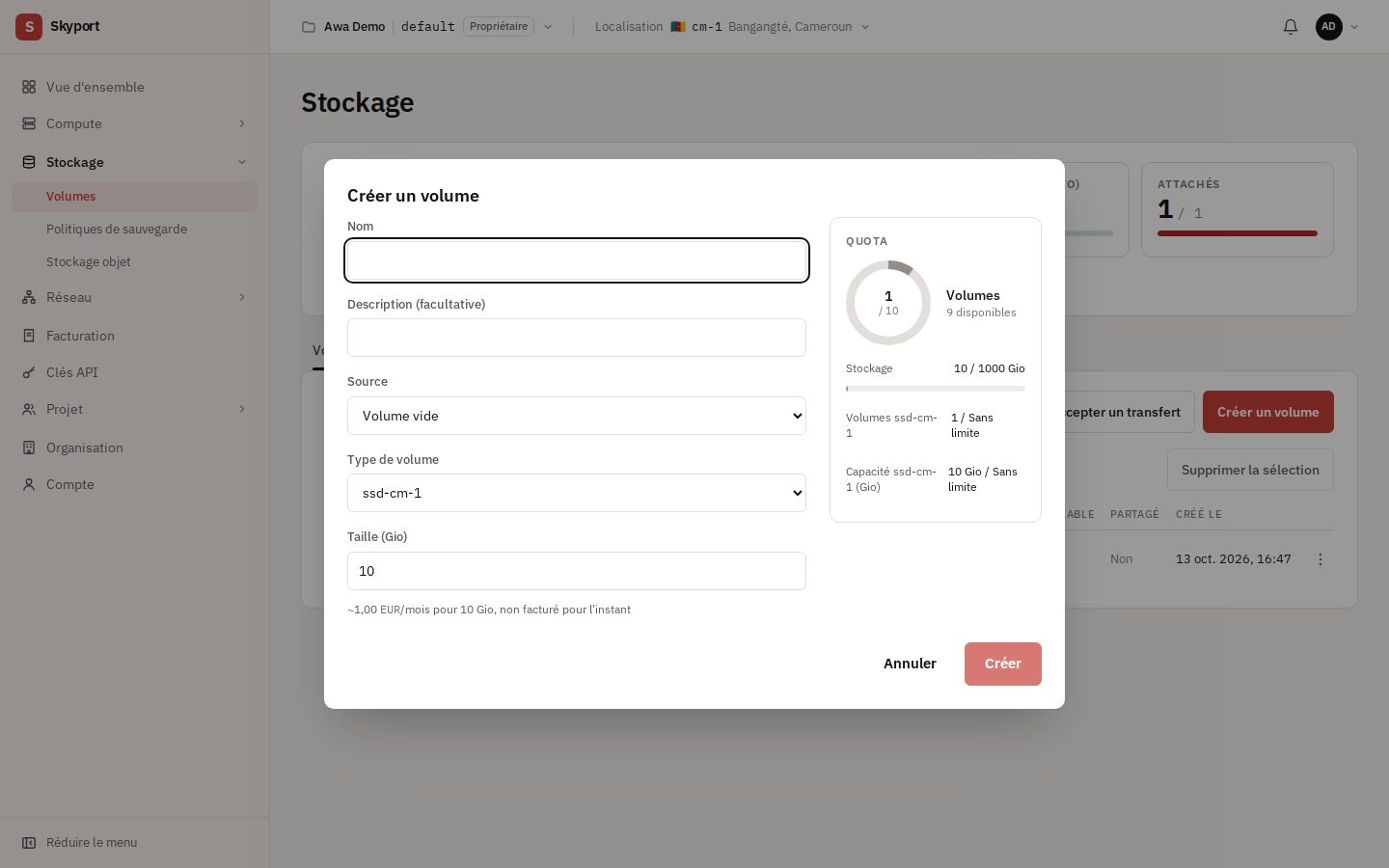Focus the Nom input field
Viewport: 1389px width, 868px height.
[577, 260]
